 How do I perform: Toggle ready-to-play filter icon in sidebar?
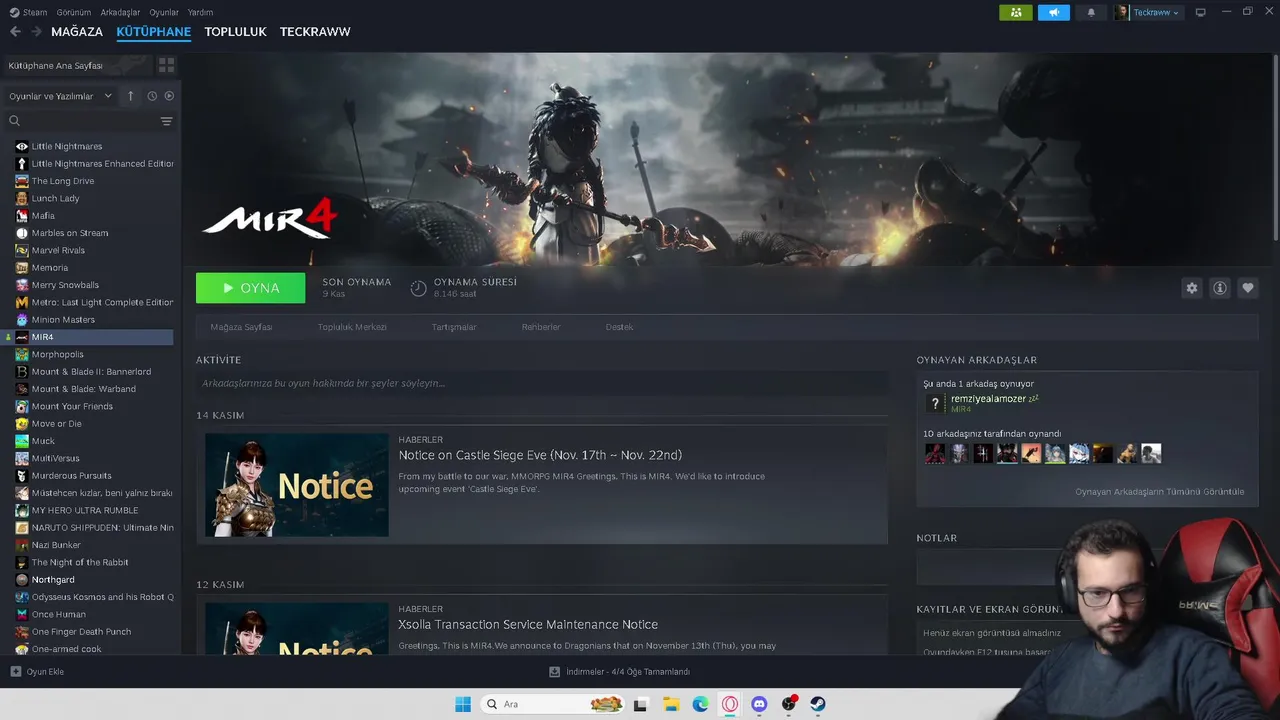click(169, 96)
